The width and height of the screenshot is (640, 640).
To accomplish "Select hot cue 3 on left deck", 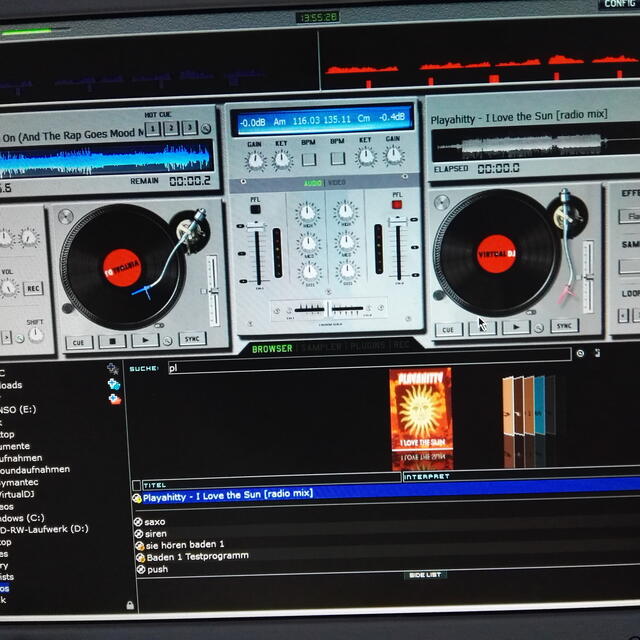I will coord(189,128).
